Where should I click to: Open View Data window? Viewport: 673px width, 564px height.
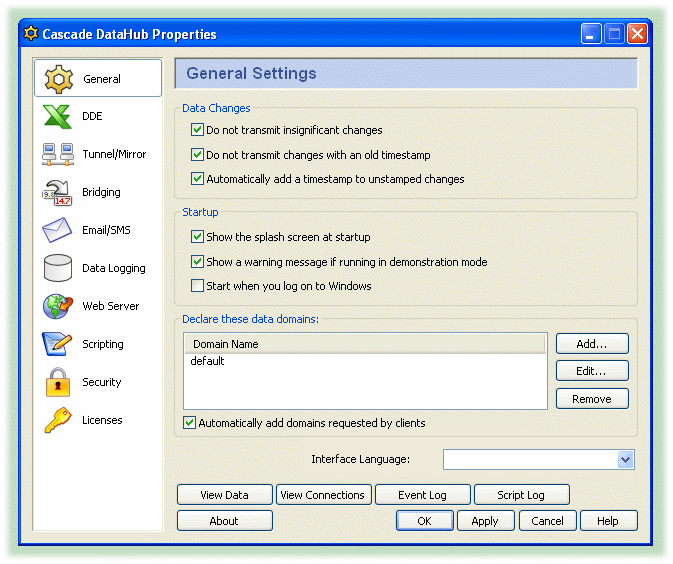(x=224, y=495)
